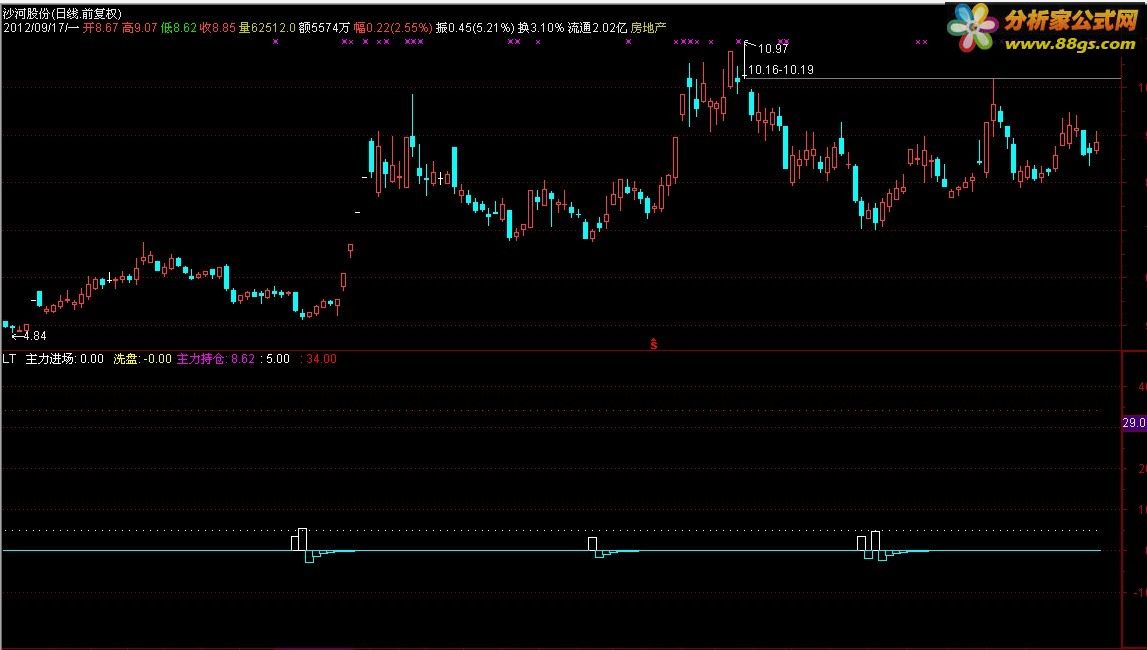Image resolution: width=1147 pixels, height=650 pixels.
Task: Click the volume value 量62512.0
Action: pos(267,28)
